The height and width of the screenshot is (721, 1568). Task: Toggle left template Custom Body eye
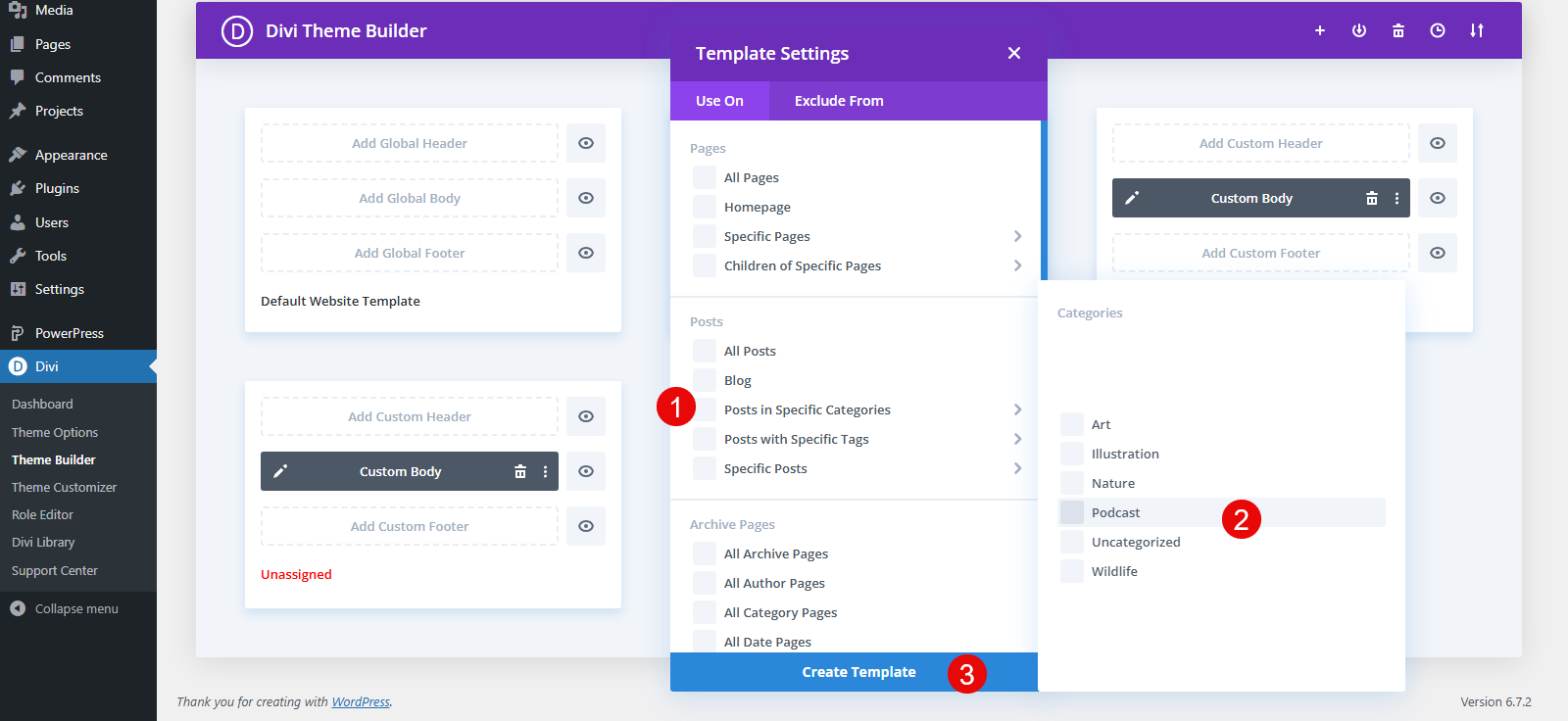coord(586,471)
